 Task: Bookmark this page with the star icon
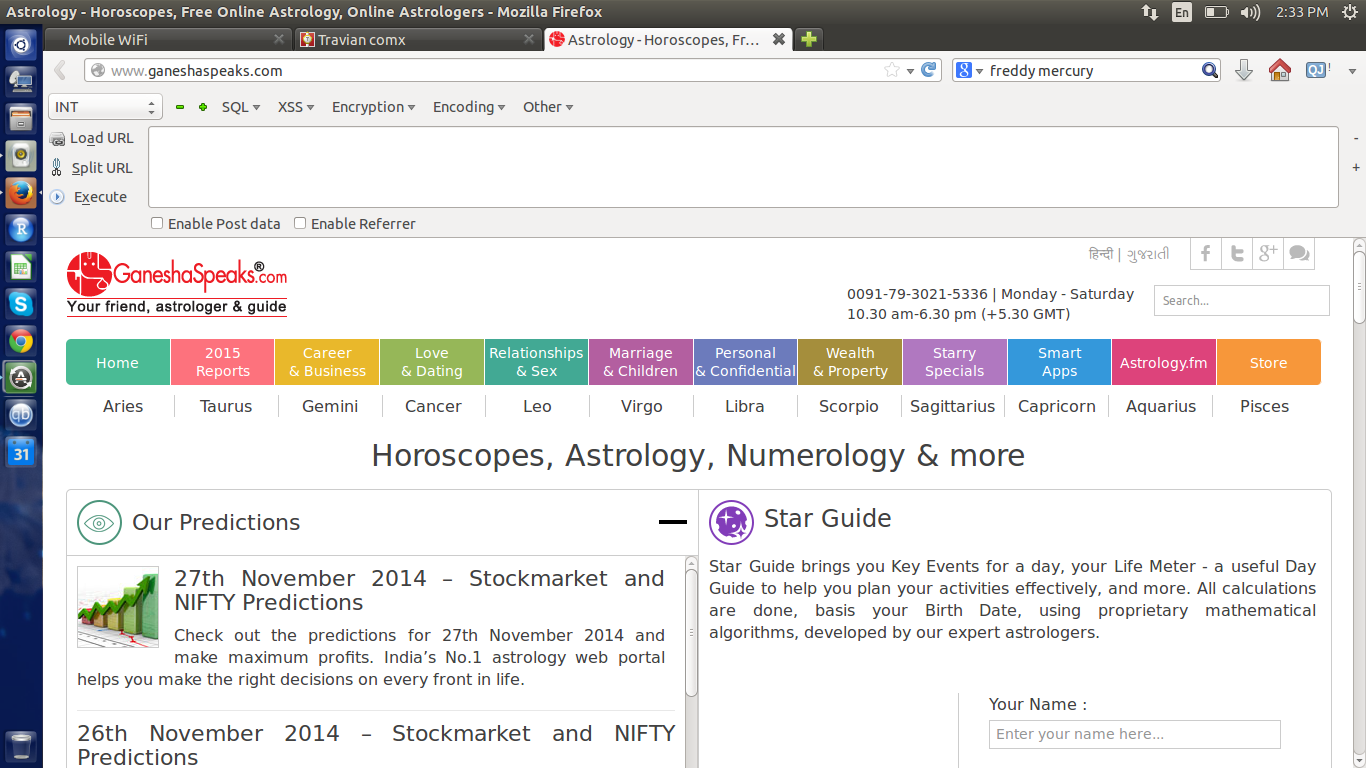click(891, 70)
